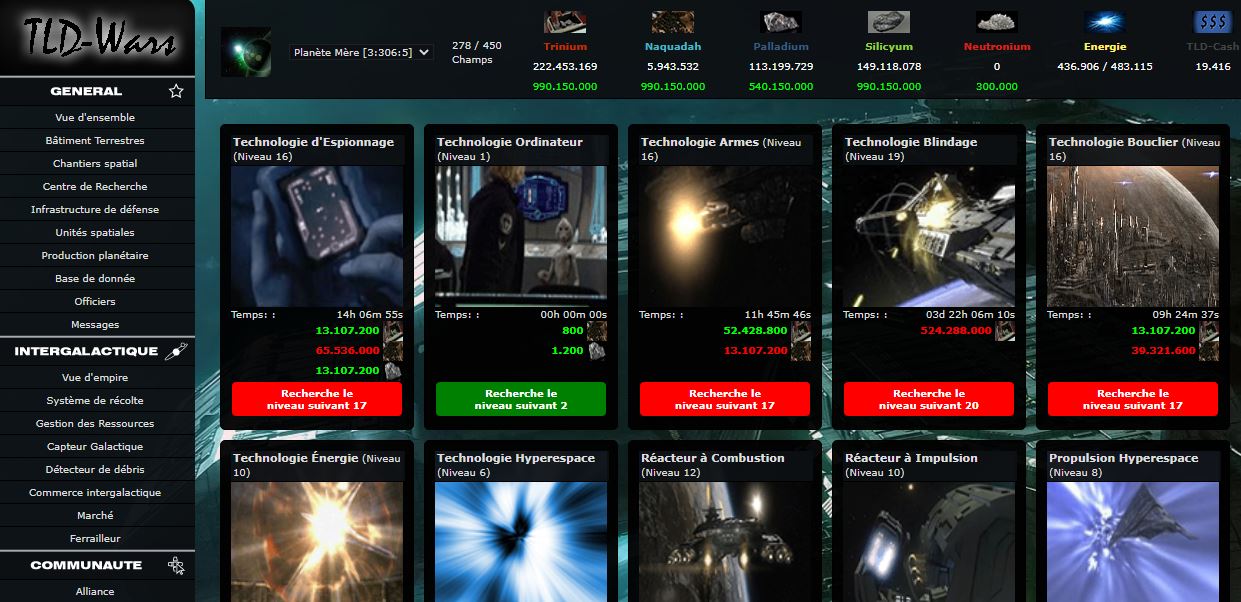Click the satellite icon beside INTERGALACTIQUE

176,351
